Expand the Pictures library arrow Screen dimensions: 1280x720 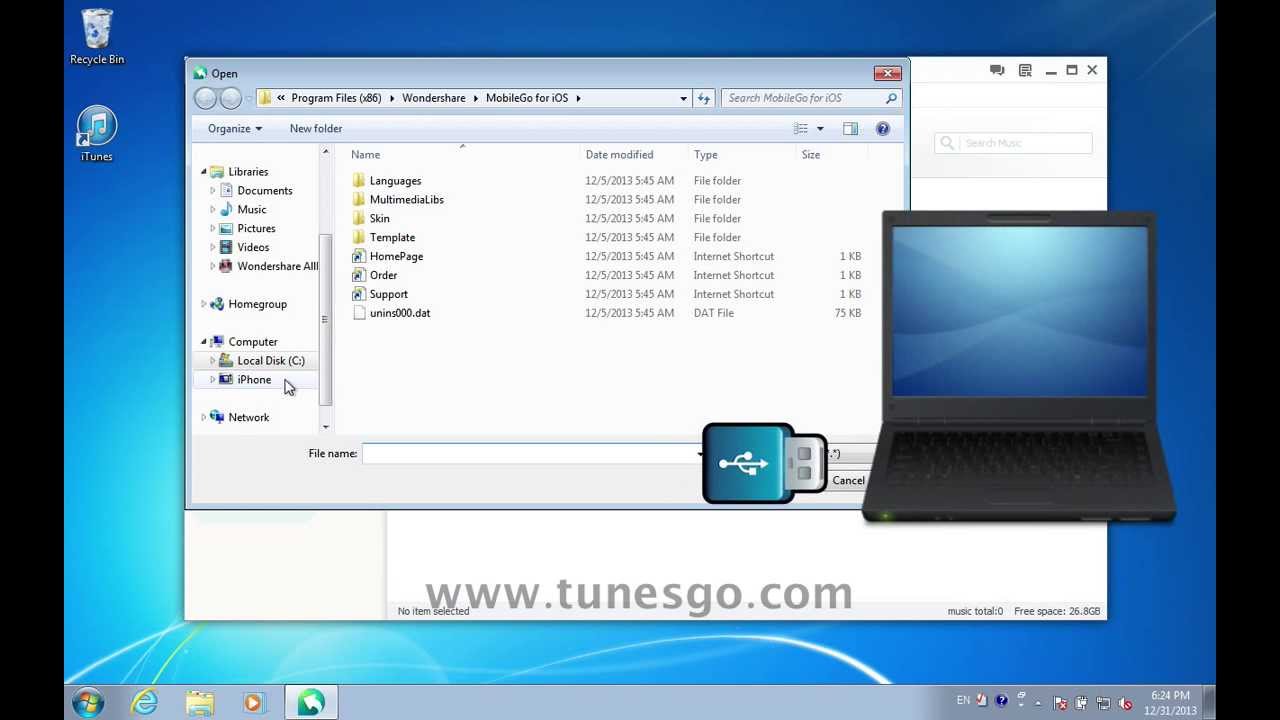tap(212, 229)
